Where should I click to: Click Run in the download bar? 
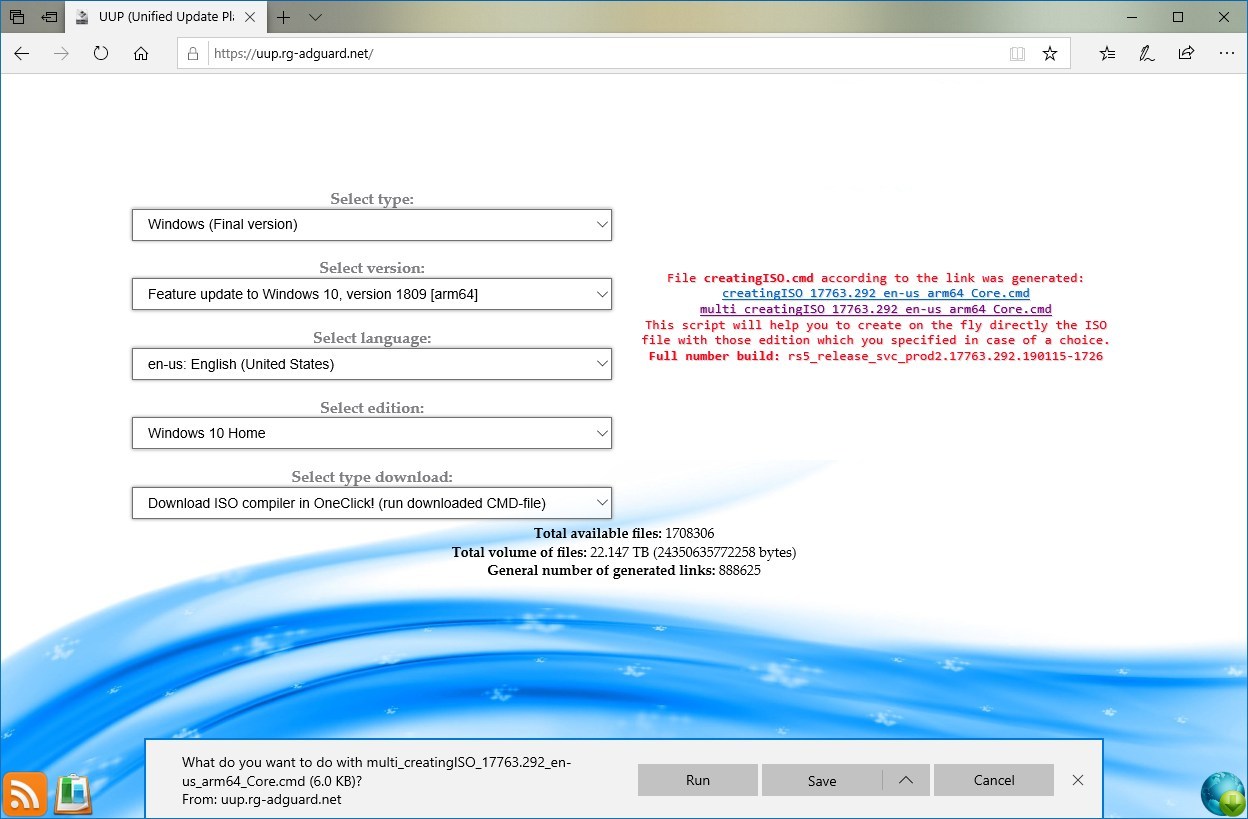pos(698,780)
